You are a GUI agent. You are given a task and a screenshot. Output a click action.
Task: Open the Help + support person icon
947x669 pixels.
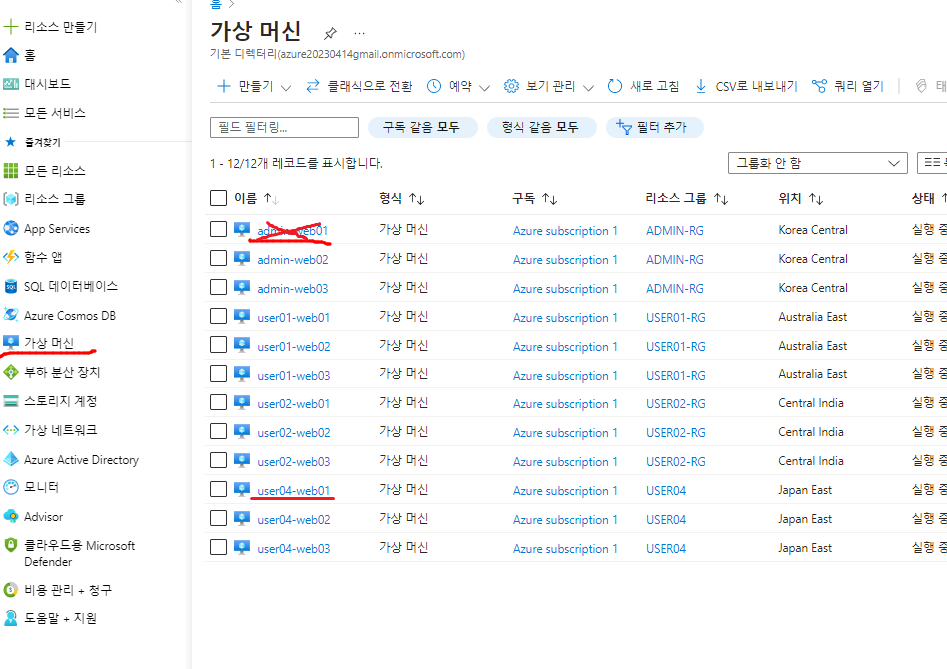[x=11, y=618]
